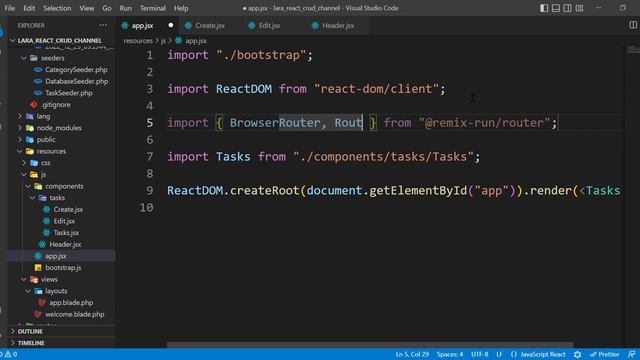Click Spaces: 4 indentation setting
The width and height of the screenshot is (640, 360).
point(450,354)
